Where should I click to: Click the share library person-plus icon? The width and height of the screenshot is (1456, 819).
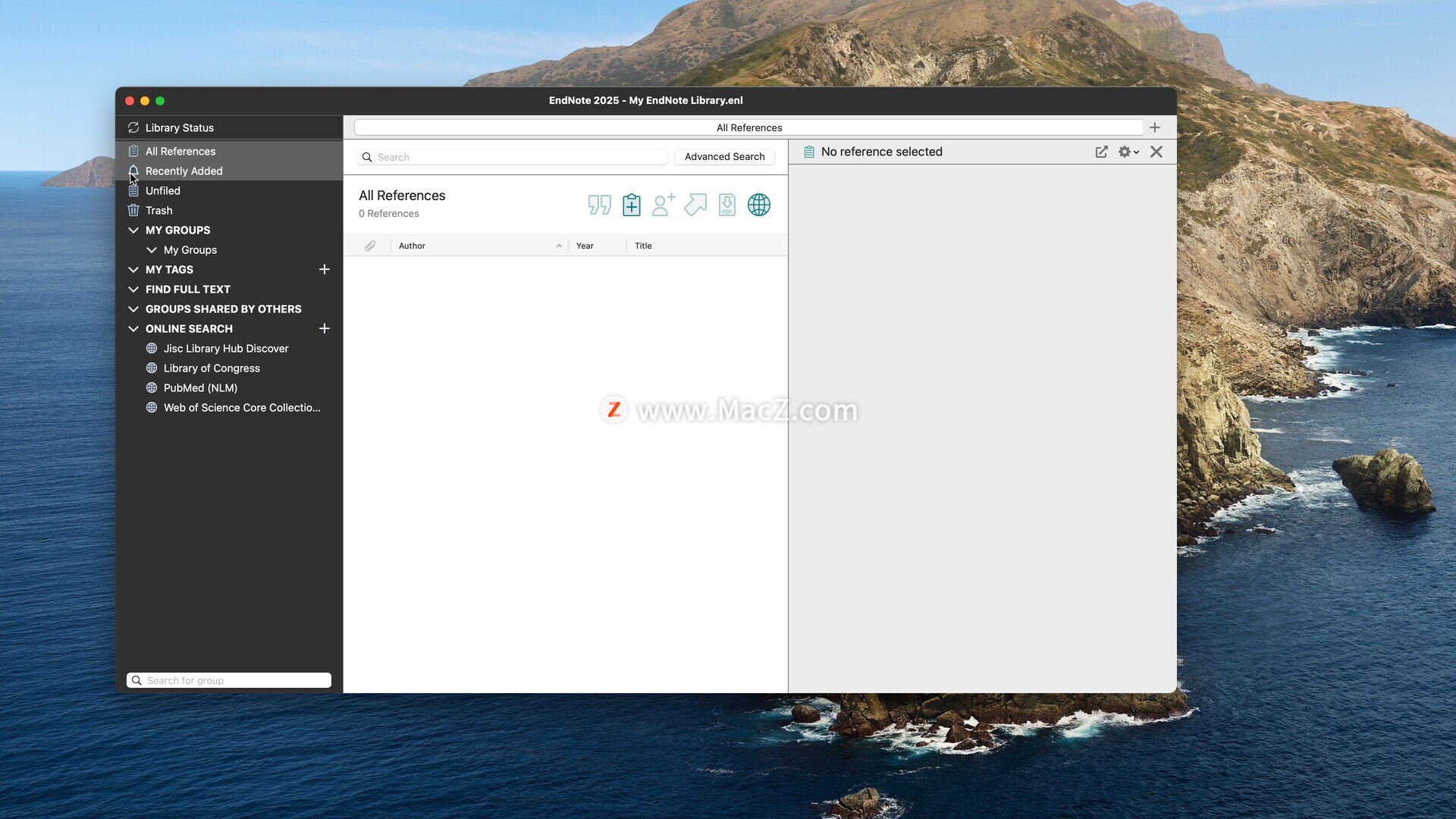664,205
